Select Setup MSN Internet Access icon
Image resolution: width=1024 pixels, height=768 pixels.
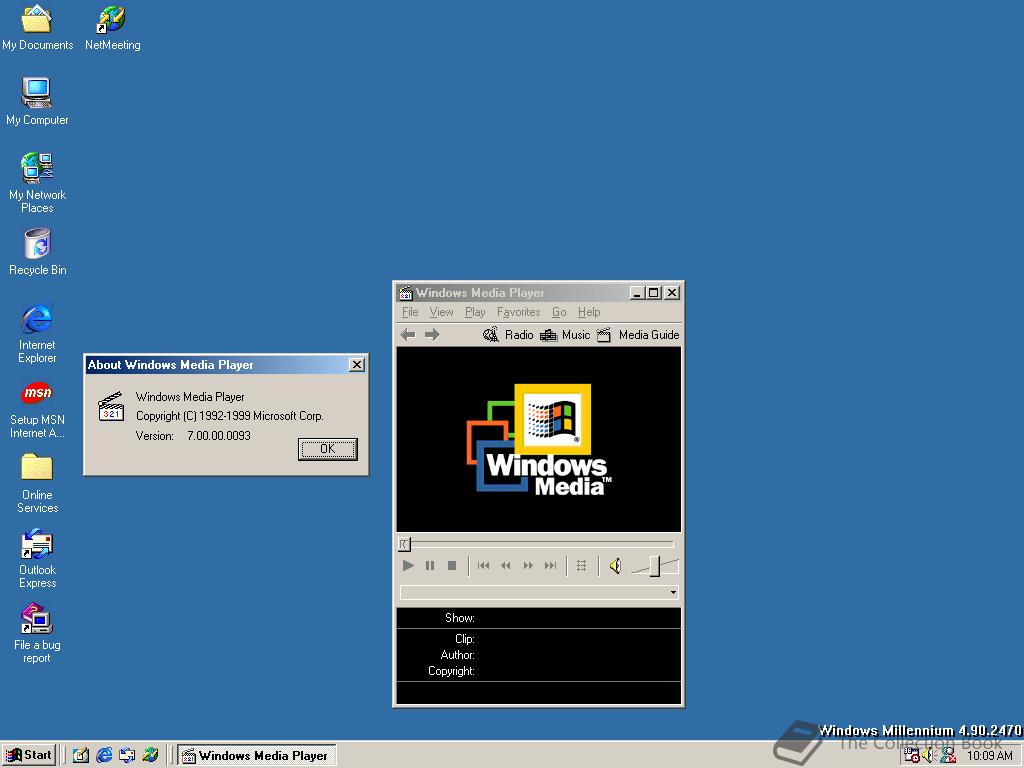tap(37, 409)
